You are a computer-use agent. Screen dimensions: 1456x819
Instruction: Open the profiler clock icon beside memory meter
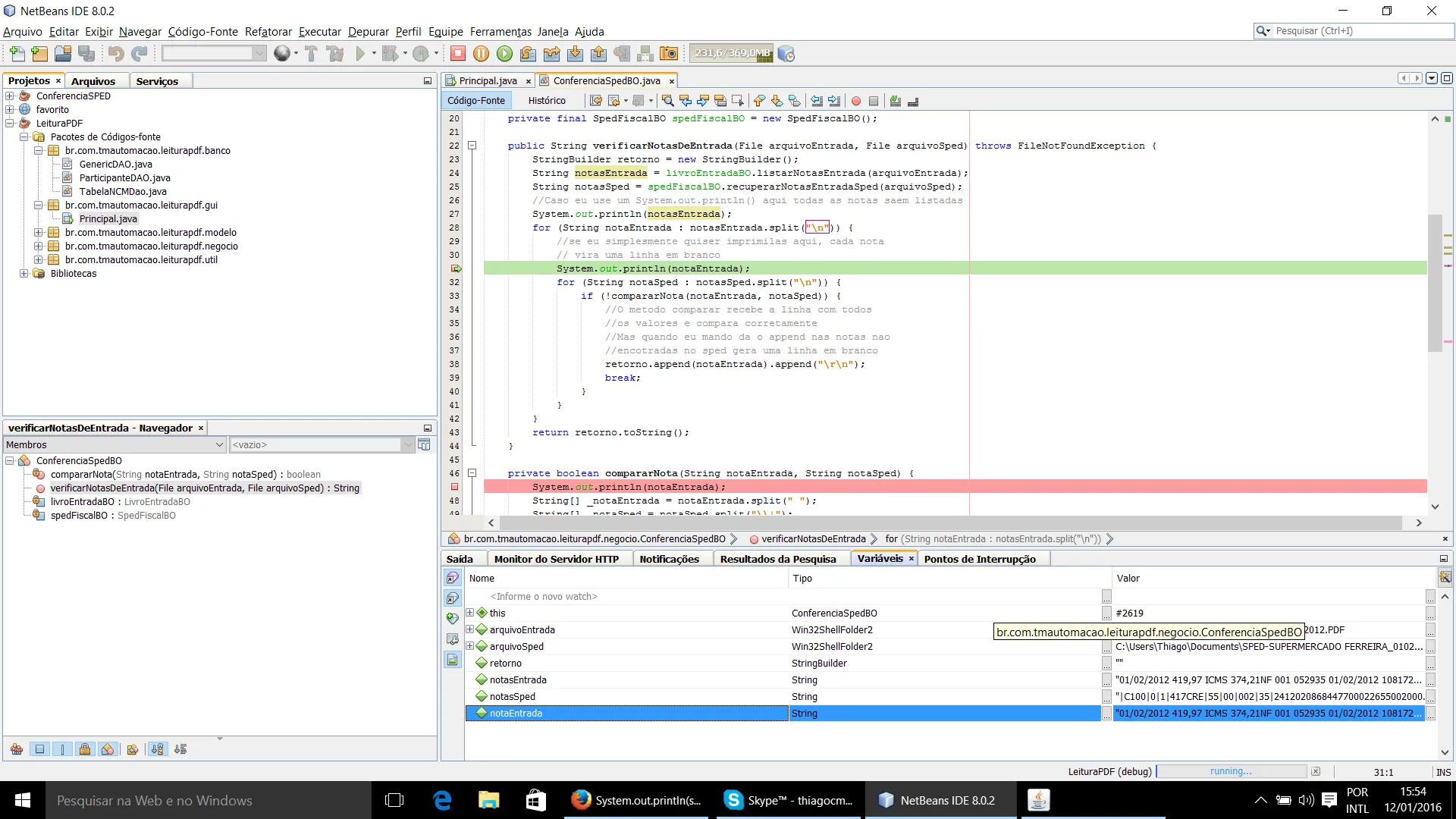point(786,54)
